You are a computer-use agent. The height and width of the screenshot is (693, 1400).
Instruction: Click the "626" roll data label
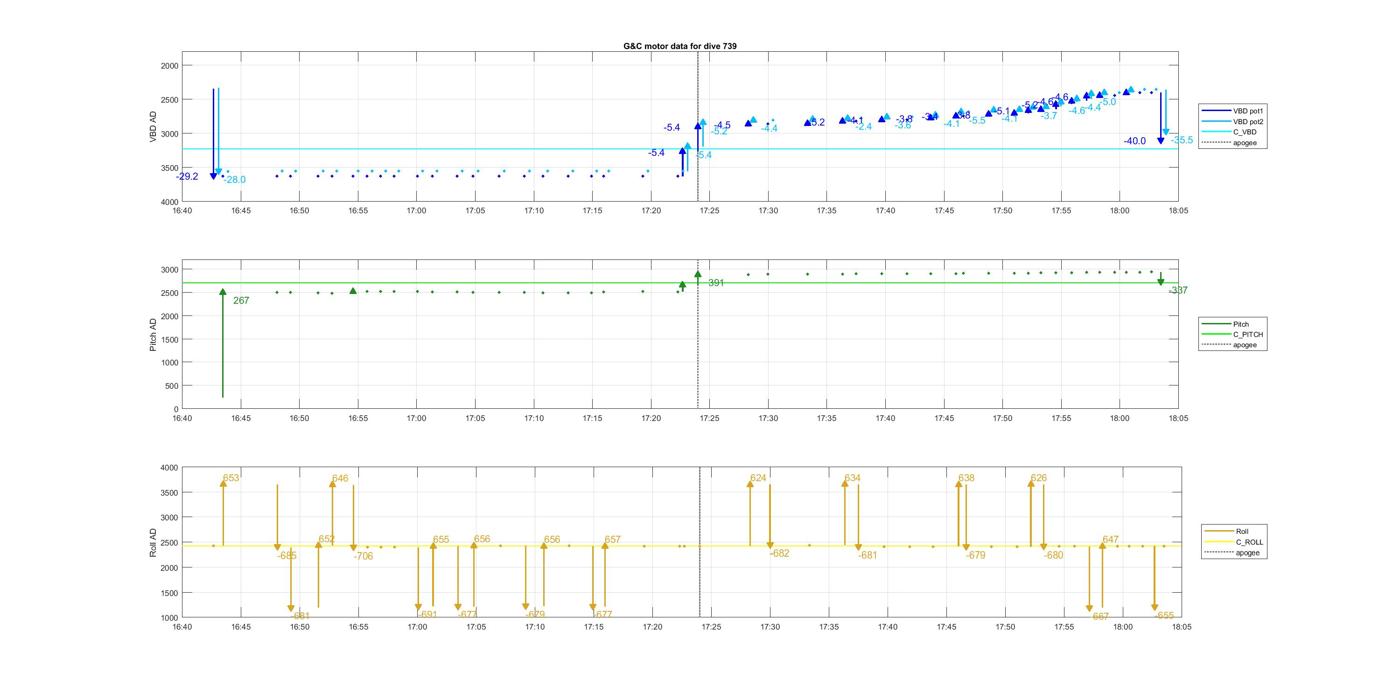click(1038, 478)
